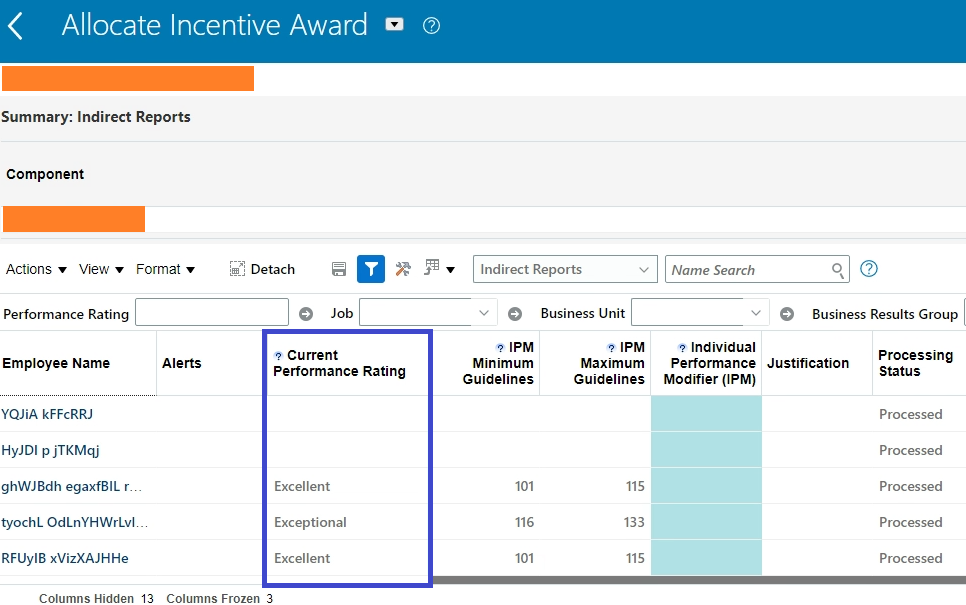This screenshot has width=966, height=605.
Task: Click the Detach button
Action: pyautogui.click(x=262, y=269)
